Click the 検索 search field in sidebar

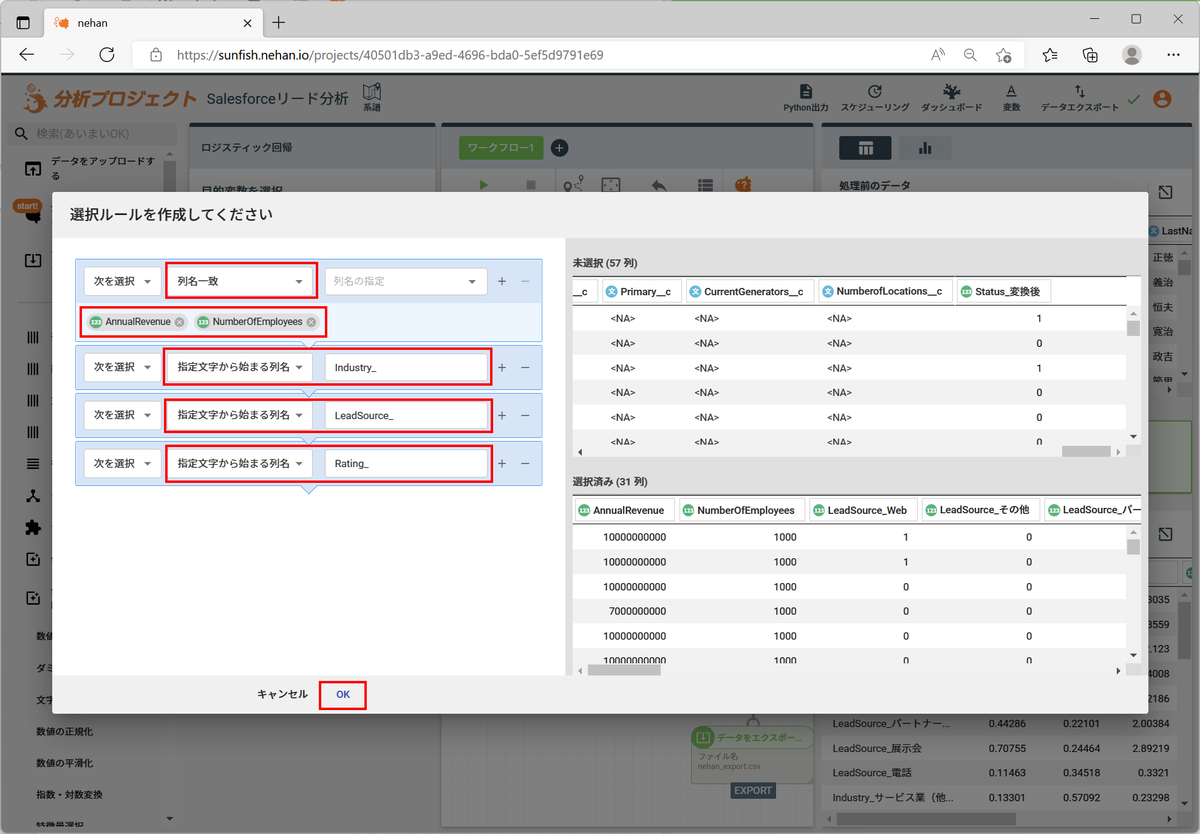click(93, 134)
